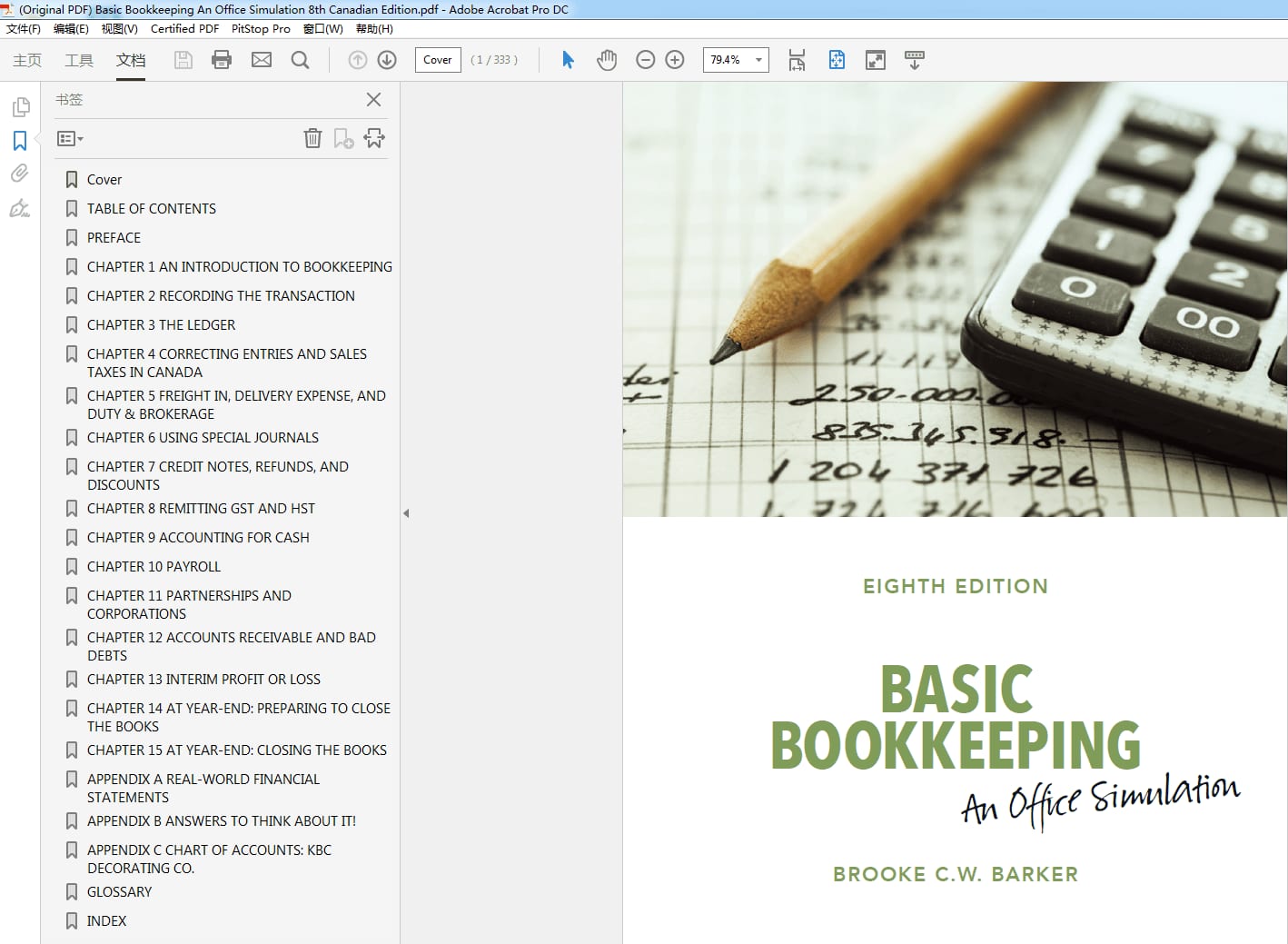Delete selected bookmark with trash icon
This screenshot has width=1288, height=944.
[x=312, y=138]
